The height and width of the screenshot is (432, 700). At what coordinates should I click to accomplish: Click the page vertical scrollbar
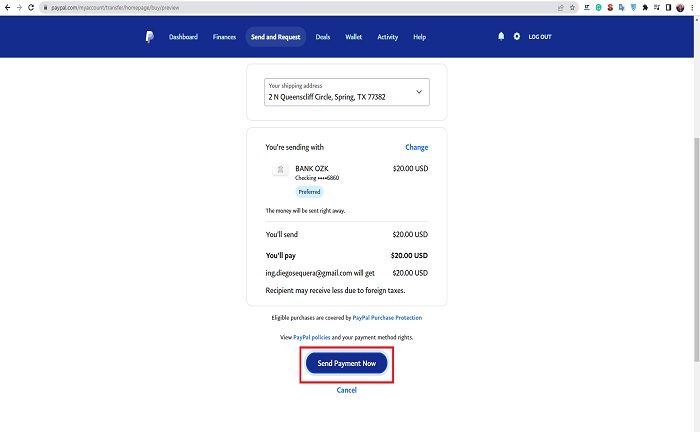(696, 249)
